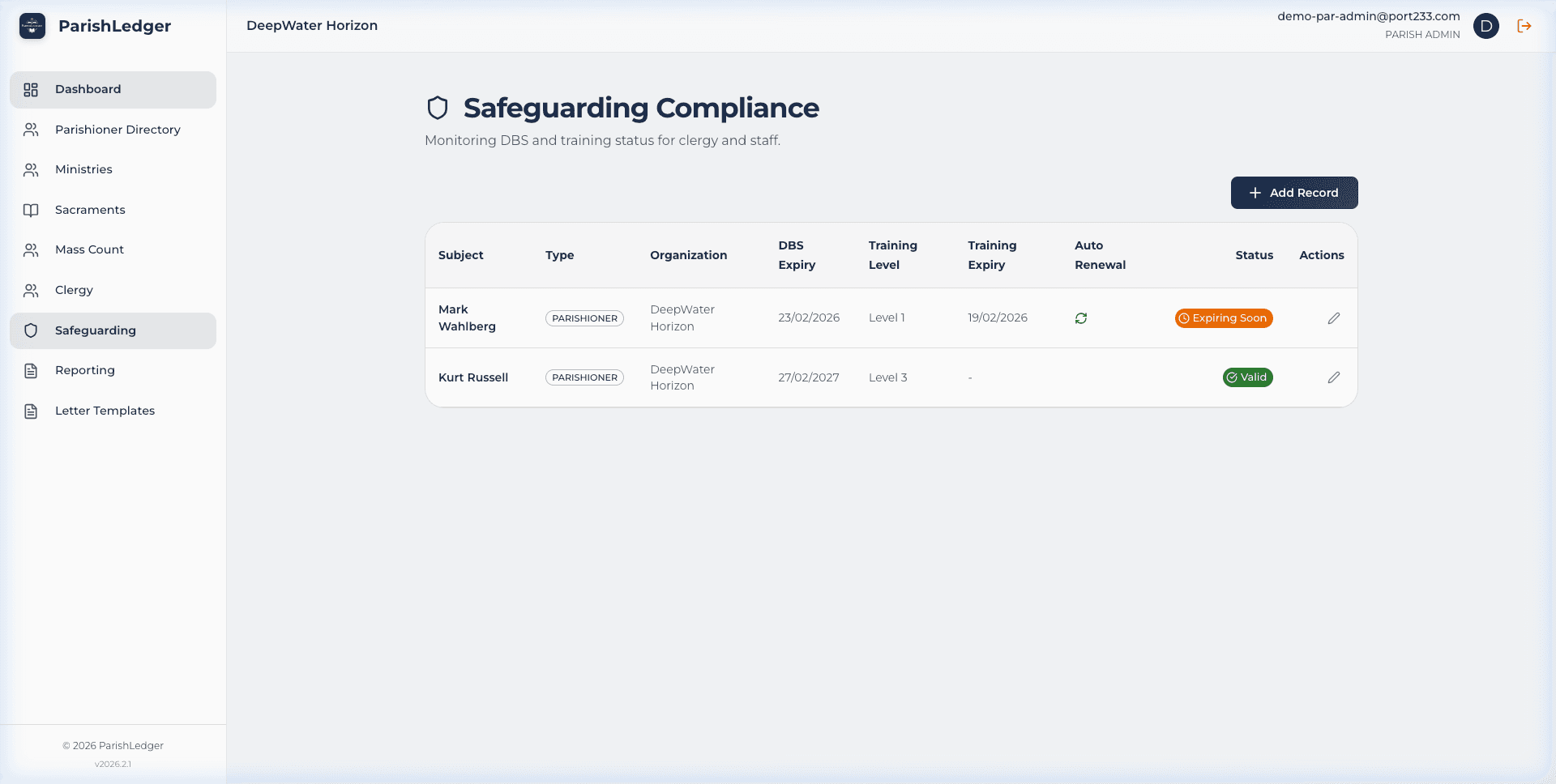This screenshot has height=784, width=1556.
Task: Click the PARISHIONER type chip for Mark Wahlberg
Action: pyautogui.click(x=584, y=318)
